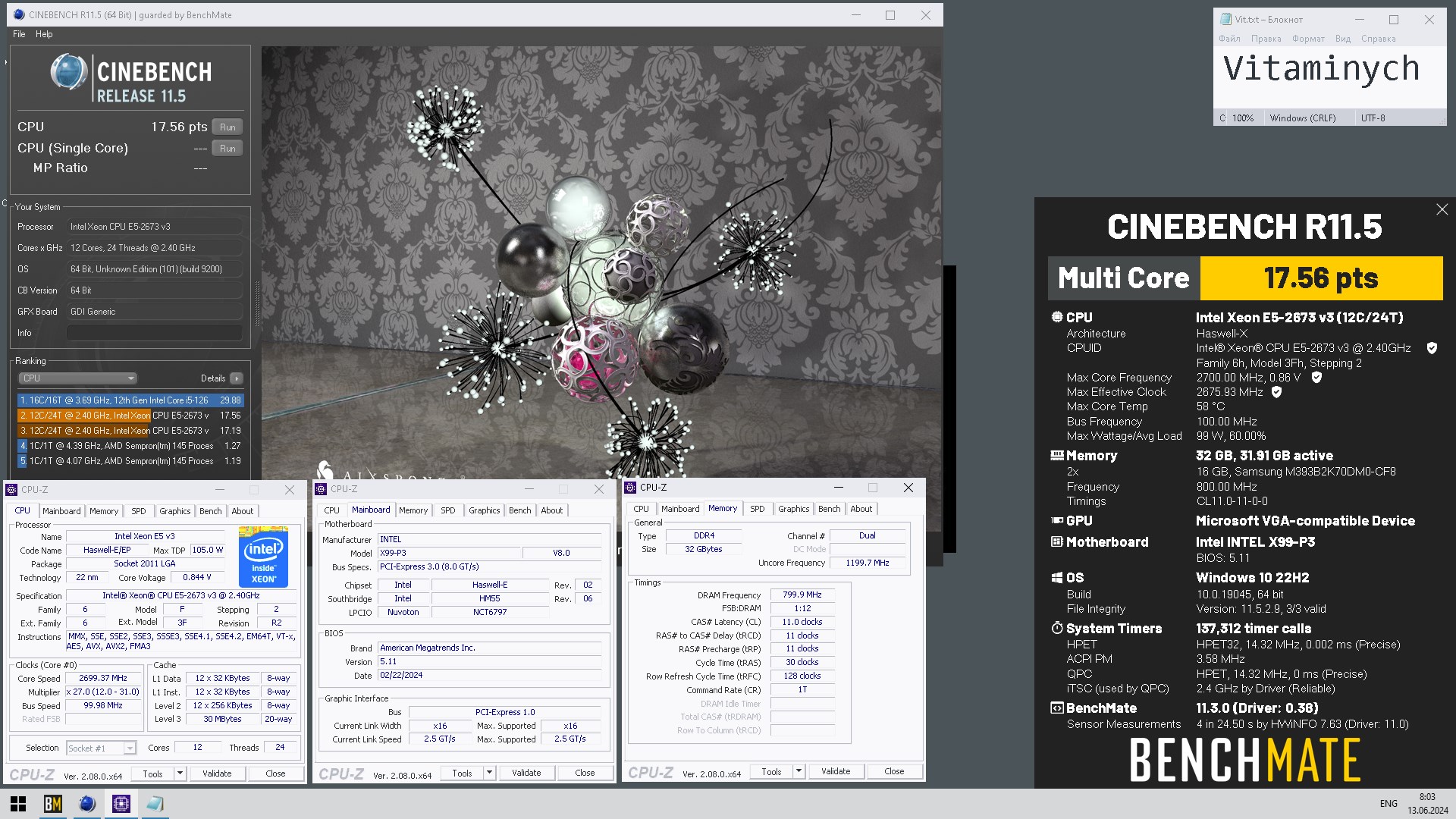Open the Cinebench File menu
Screen dimensions: 1456x819
(19, 34)
